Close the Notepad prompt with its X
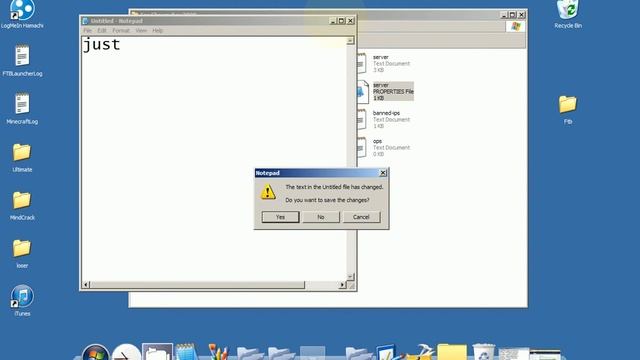640x360 pixels. [x=383, y=173]
